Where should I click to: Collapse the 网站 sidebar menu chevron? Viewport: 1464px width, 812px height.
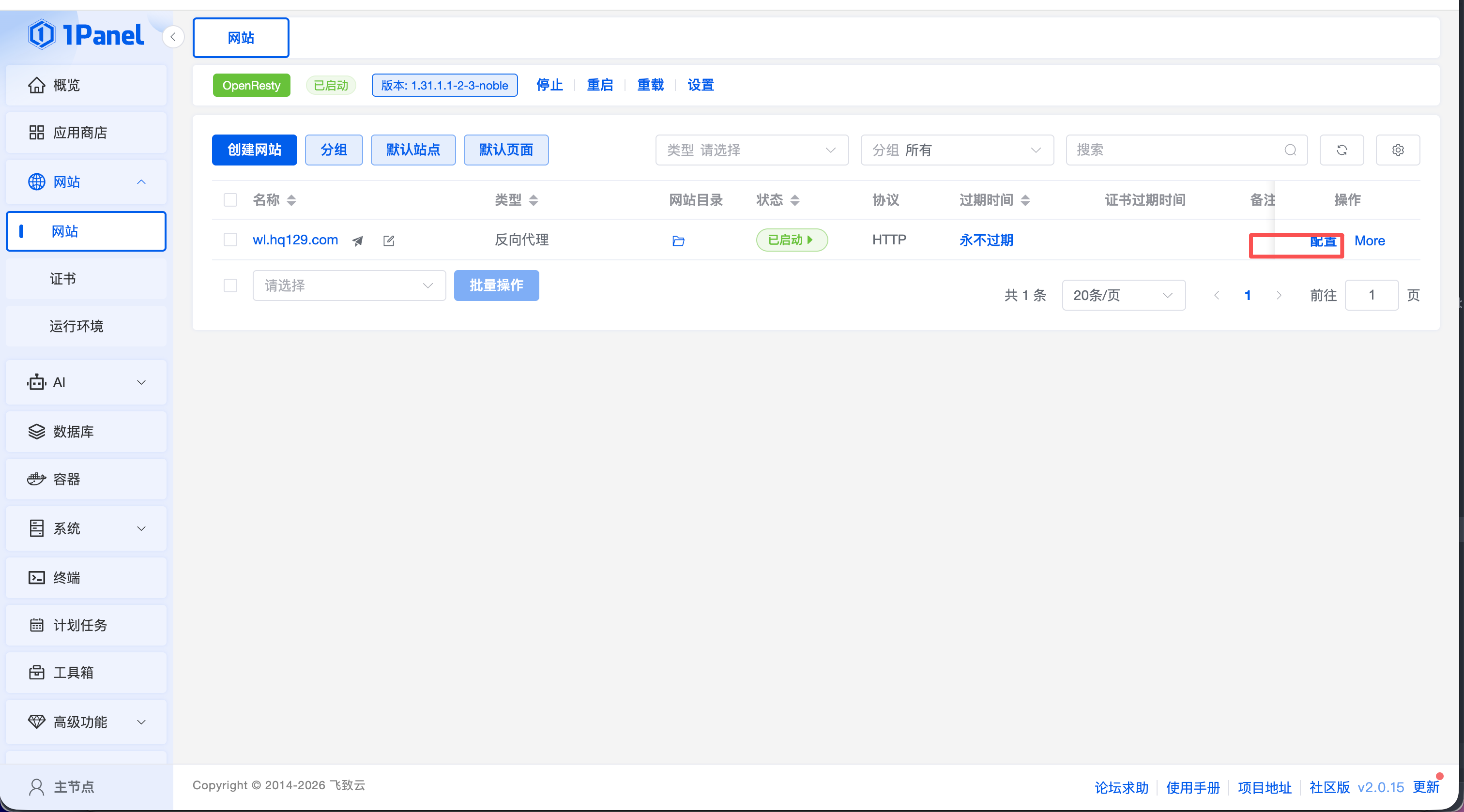coord(141,182)
